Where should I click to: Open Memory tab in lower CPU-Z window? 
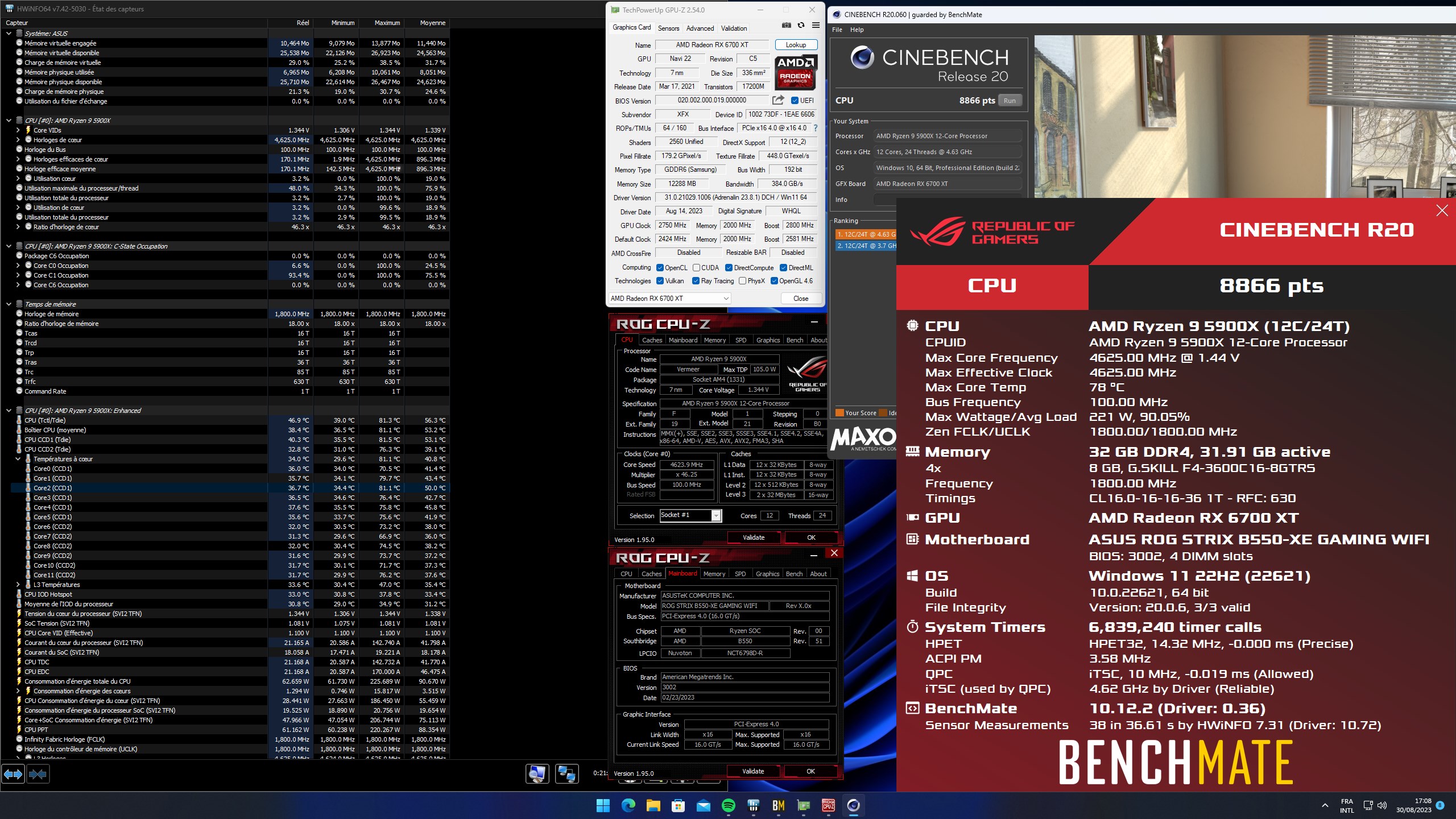coord(714,574)
